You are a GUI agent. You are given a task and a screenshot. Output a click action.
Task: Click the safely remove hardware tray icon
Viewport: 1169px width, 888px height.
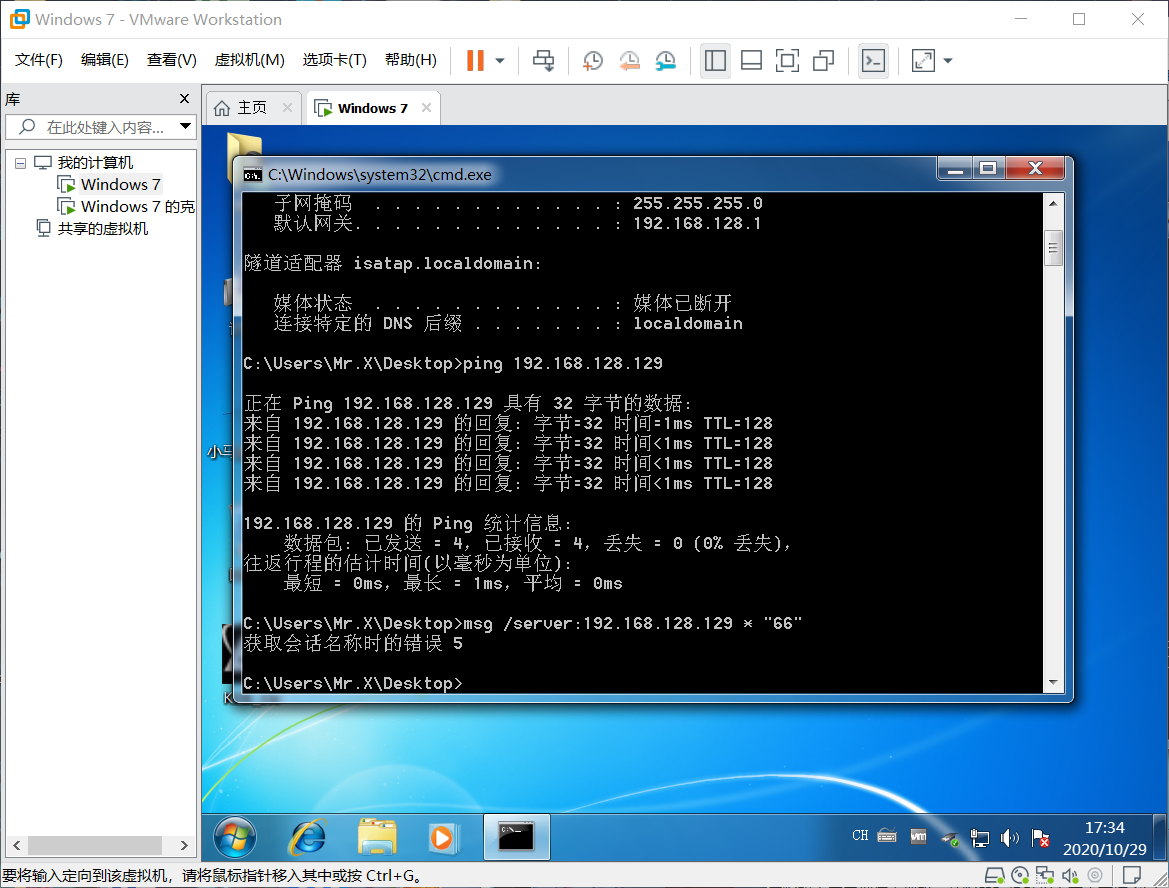pos(949,838)
